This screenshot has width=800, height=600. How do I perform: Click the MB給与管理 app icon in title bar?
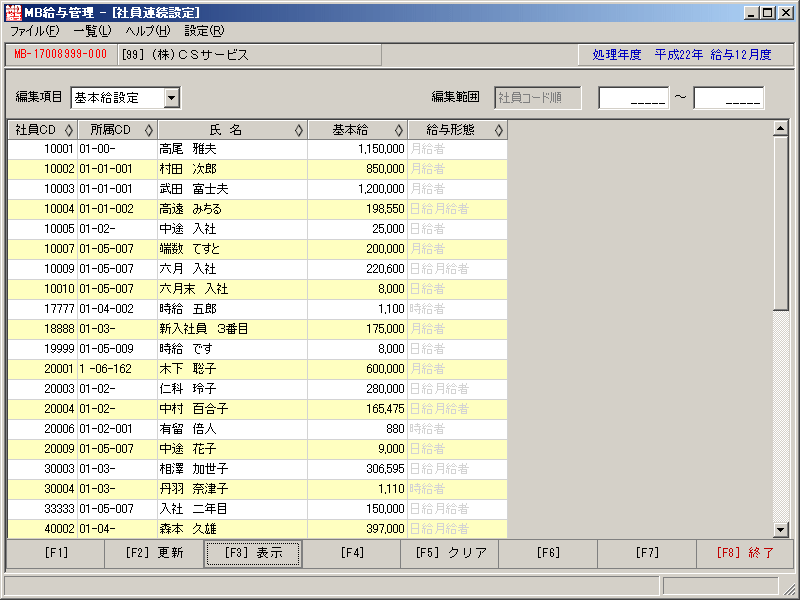click(13, 12)
